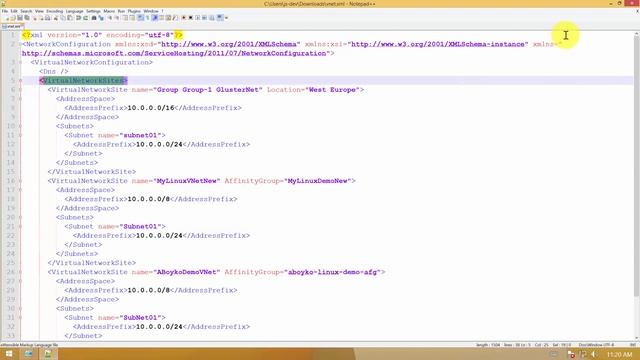Collapse the Subnets fold at line 10
The width and height of the screenshot is (640, 360).
tap(20, 126)
